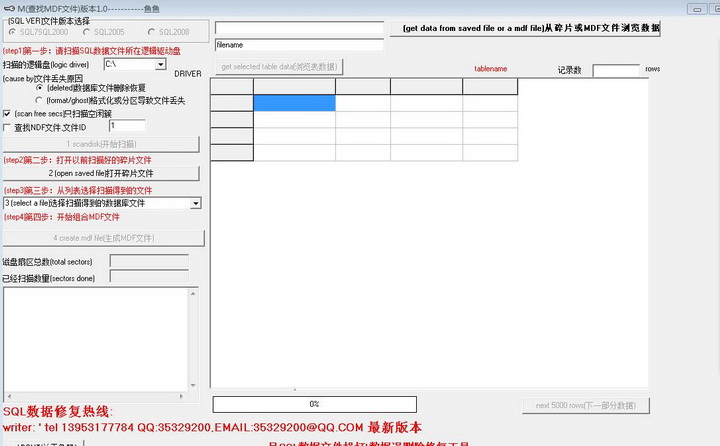Choose deleted database file recovery option
The height and width of the screenshot is (446, 720).
(x=39, y=88)
